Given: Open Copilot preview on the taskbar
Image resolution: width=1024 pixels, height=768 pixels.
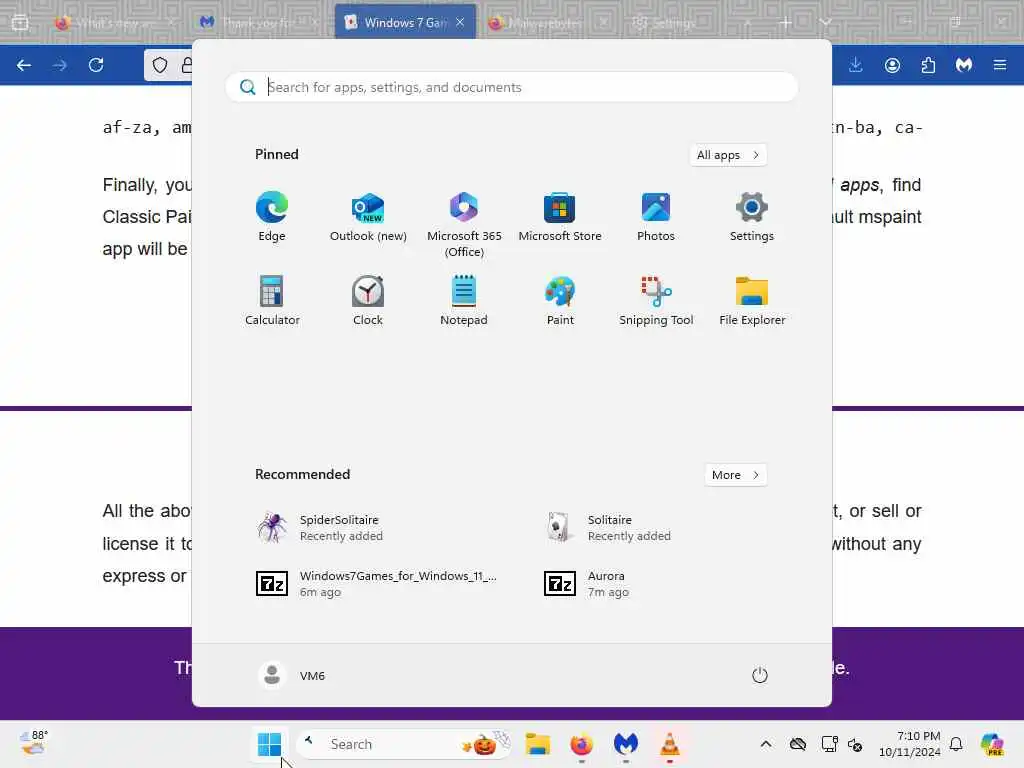Looking at the screenshot, I should 992,744.
